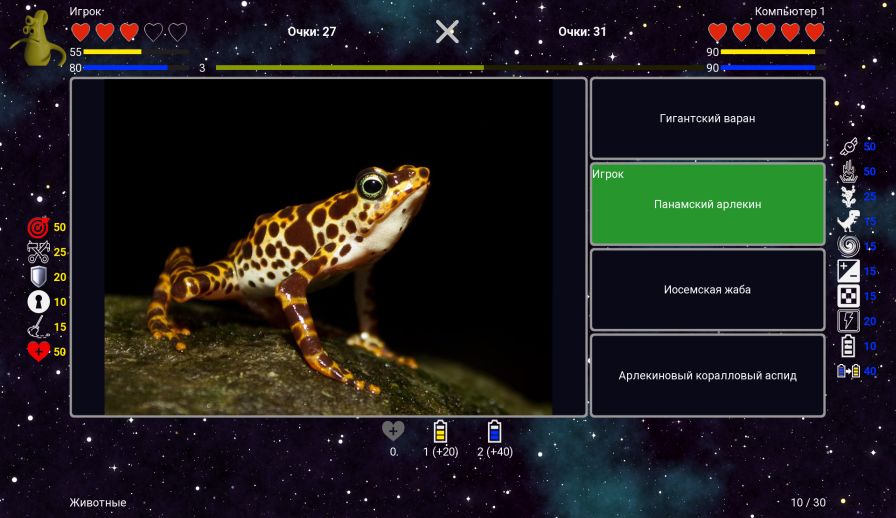Use the blue battery mana potion
Screen dimensions: 896x518
pyautogui.click(x=494, y=431)
